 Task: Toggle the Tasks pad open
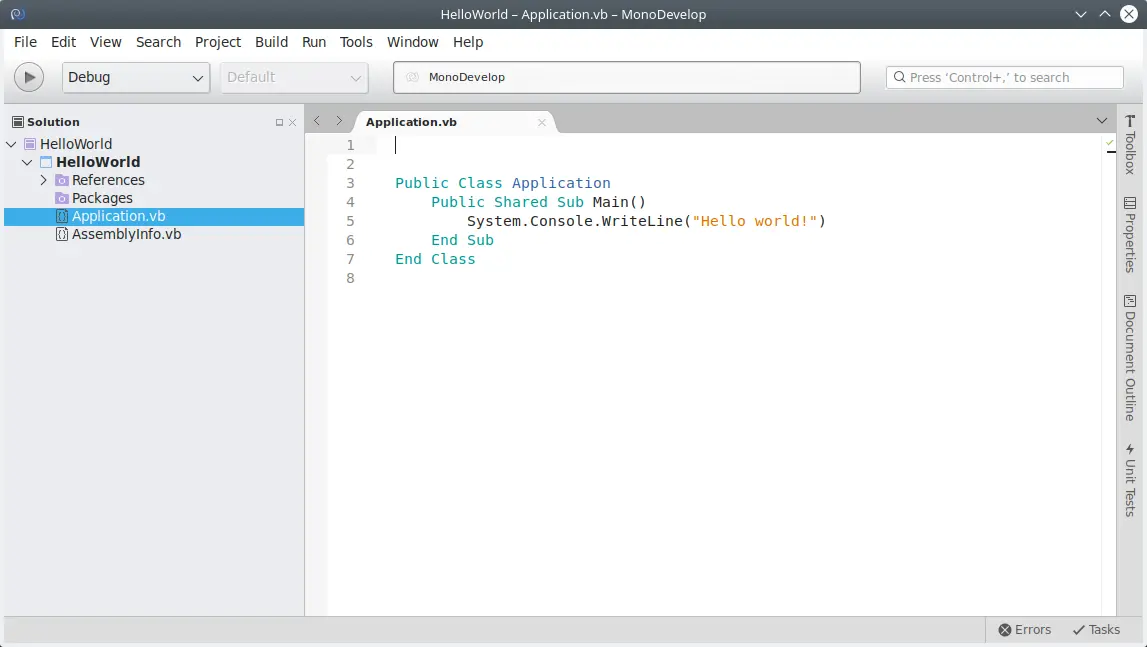pos(1095,630)
